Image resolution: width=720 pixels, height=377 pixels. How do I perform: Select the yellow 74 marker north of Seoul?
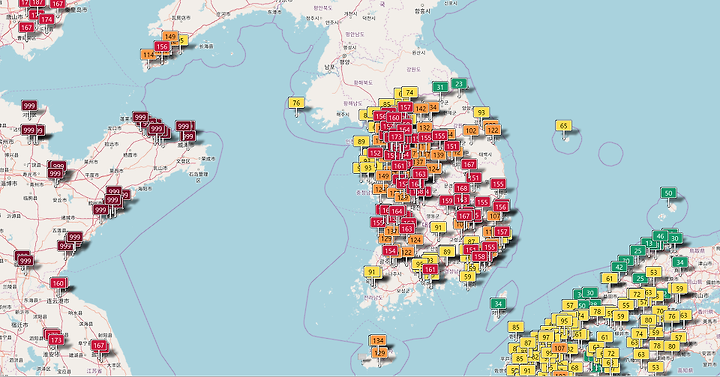tap(410, 92)
